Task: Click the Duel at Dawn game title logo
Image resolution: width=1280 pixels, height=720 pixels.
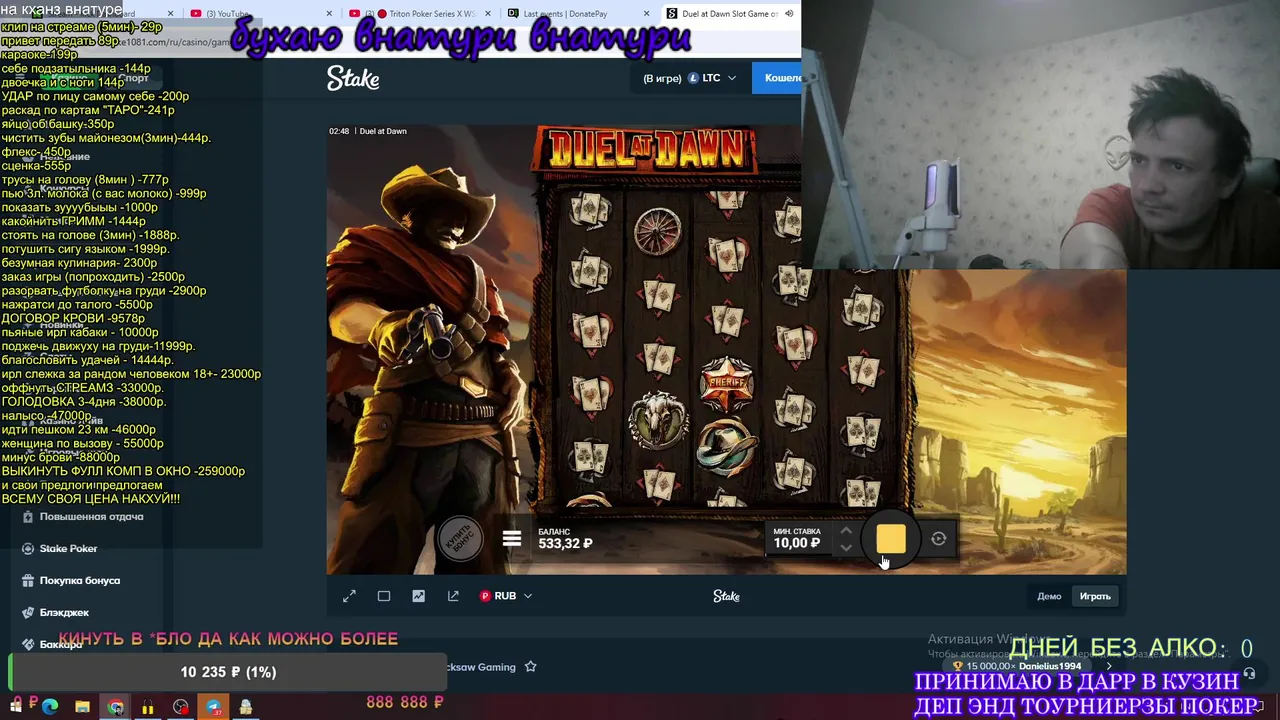Action: [x=645, y=149]
